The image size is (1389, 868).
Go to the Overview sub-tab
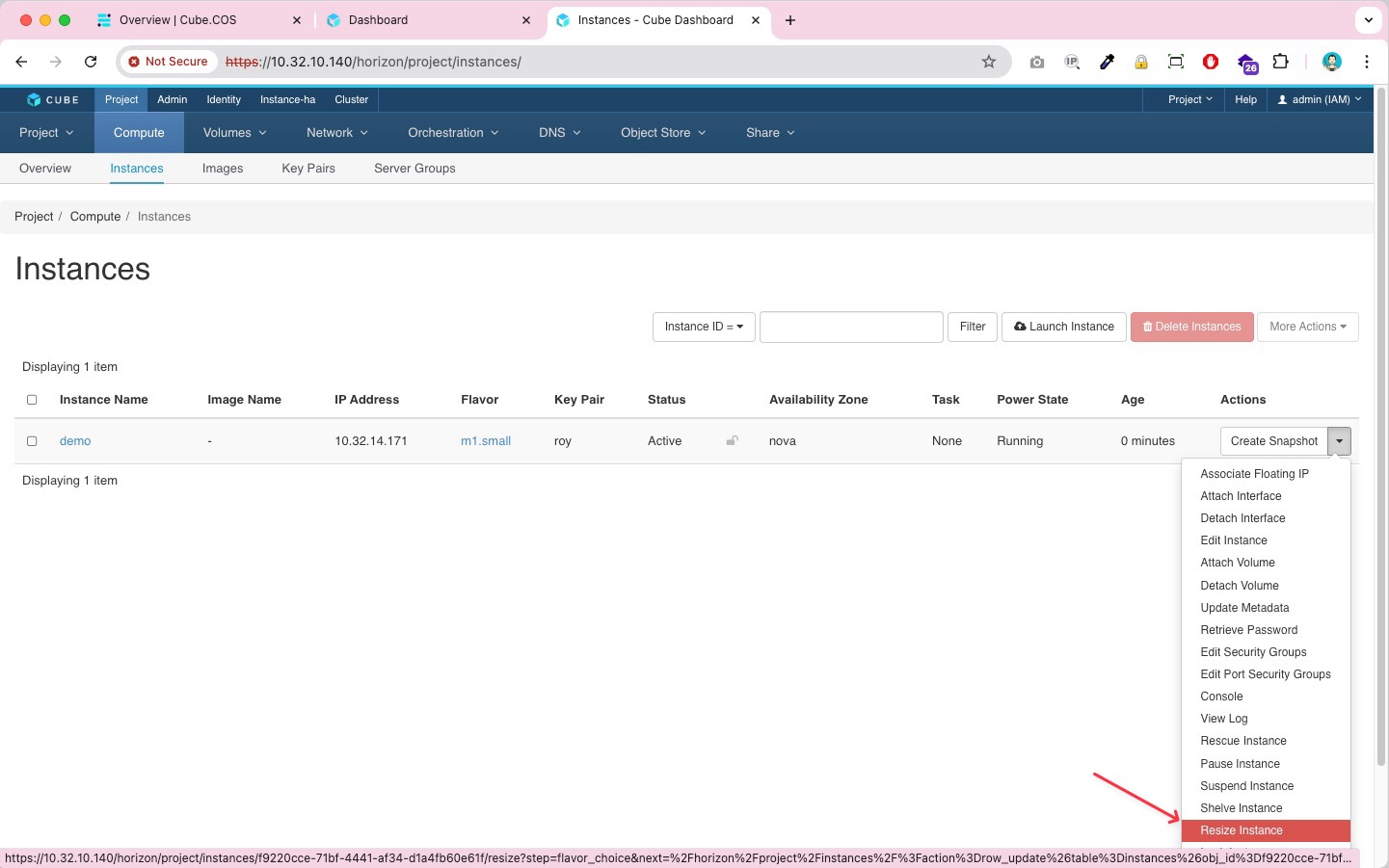coord(45,169)
